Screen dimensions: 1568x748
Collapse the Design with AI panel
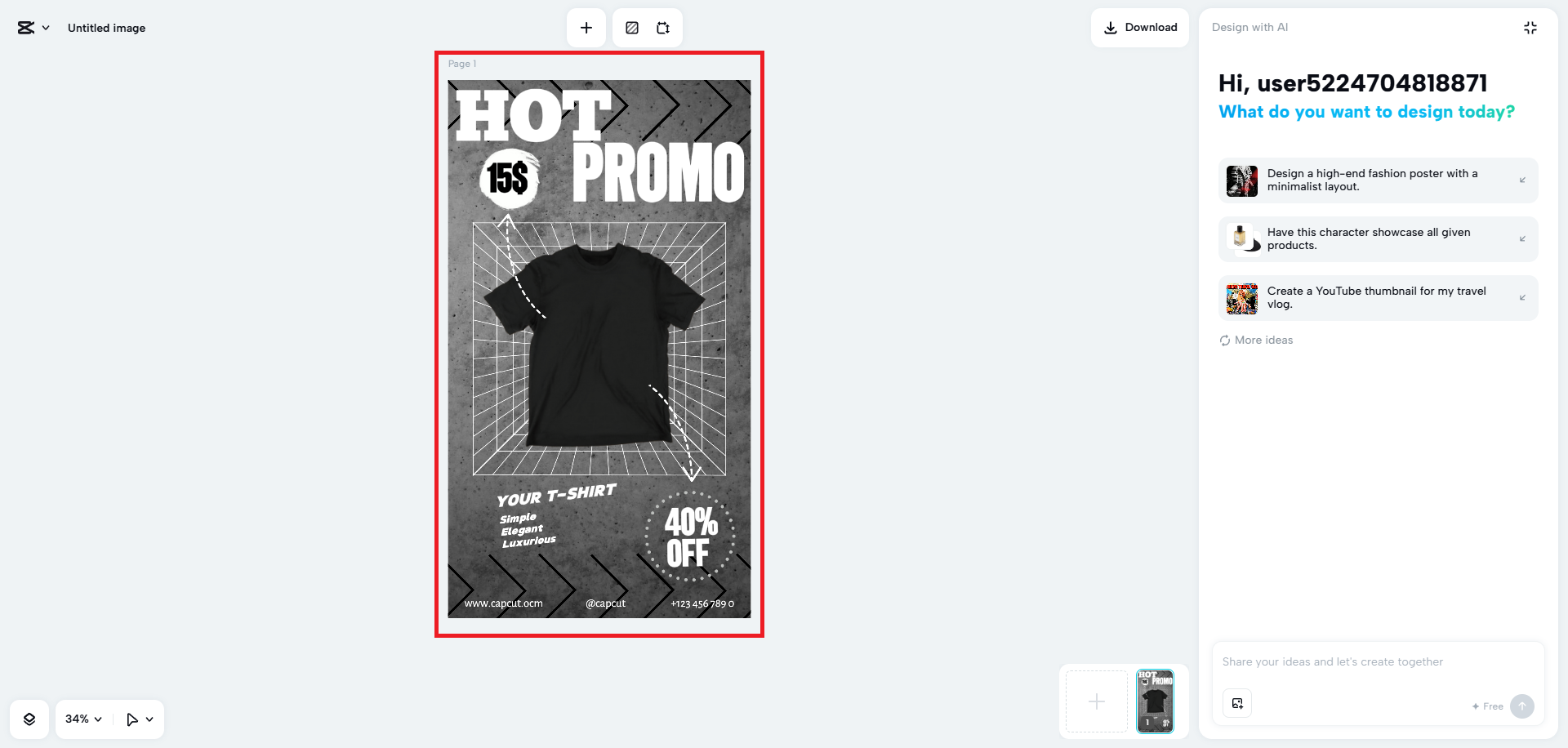click(x=1530, y=28)
